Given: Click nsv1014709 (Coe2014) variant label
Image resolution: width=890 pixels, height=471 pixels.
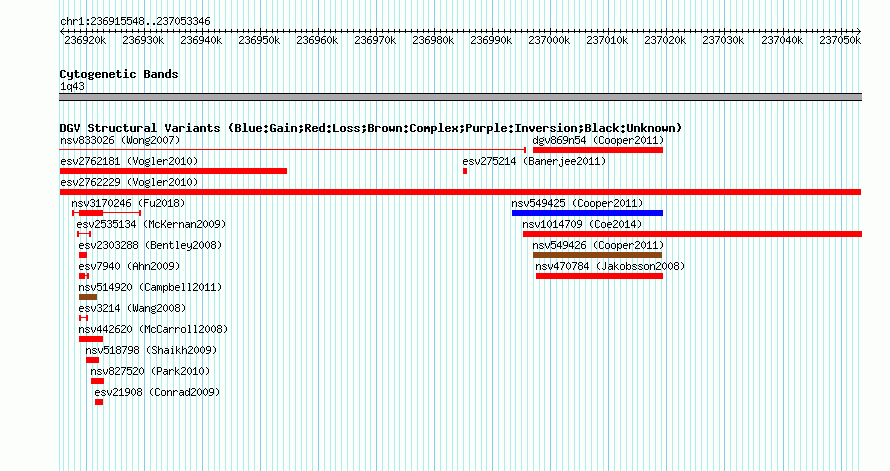Looking at the screenshot, I should point(582,224).
